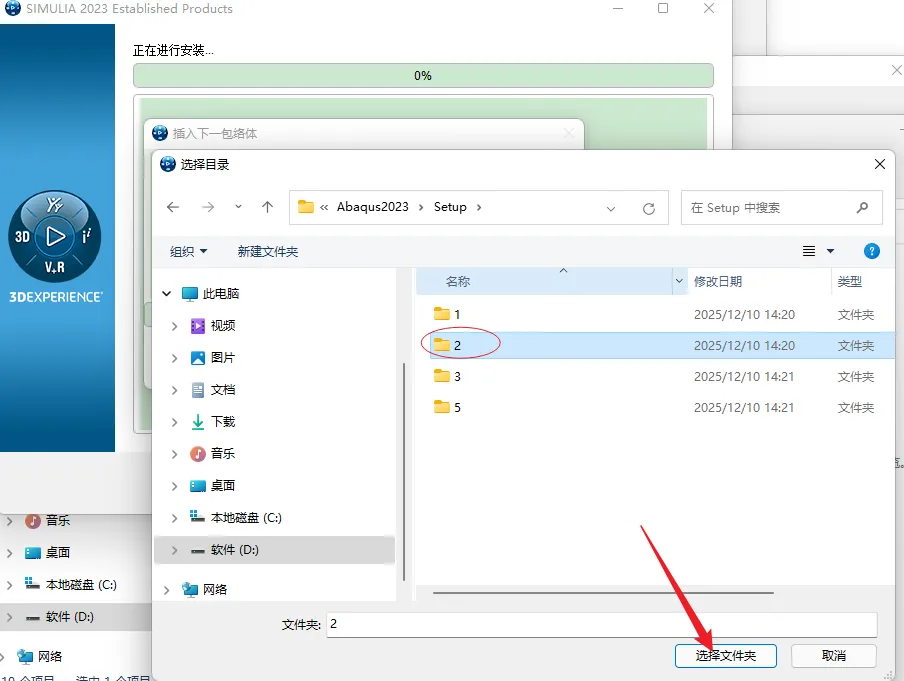Click the Forward navigation arrow
Image resolution: width=904 pixels, height=681 pixels.
pyautogui.click(x=208, y=207)
